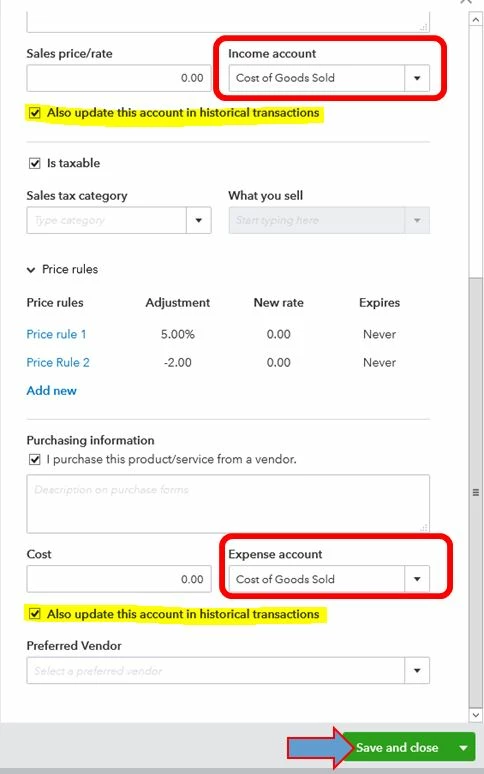The height and width of the screenshot is (774, 484).
Task: Click the Description on purchase forms box
Action: pyautogui.click(x=228, y=504)
